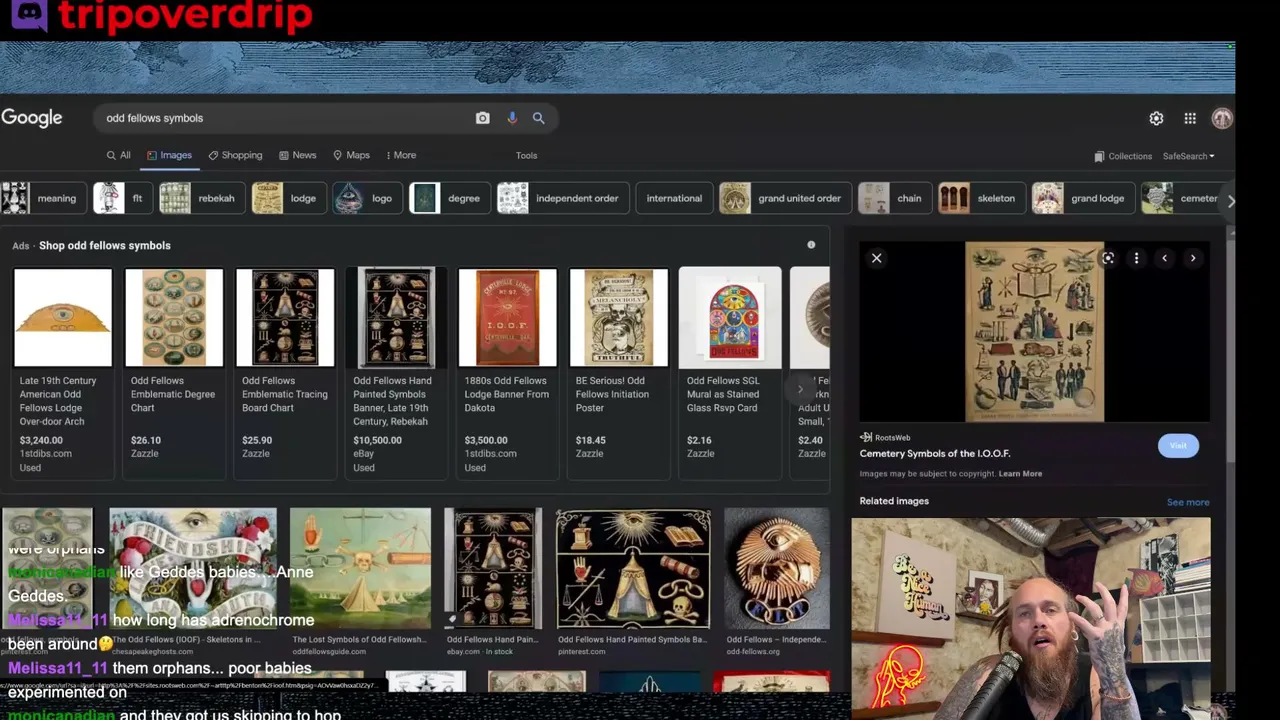
Task: Click the 1stdibs.com seller under $3,500.00
Action: [491, 453]
